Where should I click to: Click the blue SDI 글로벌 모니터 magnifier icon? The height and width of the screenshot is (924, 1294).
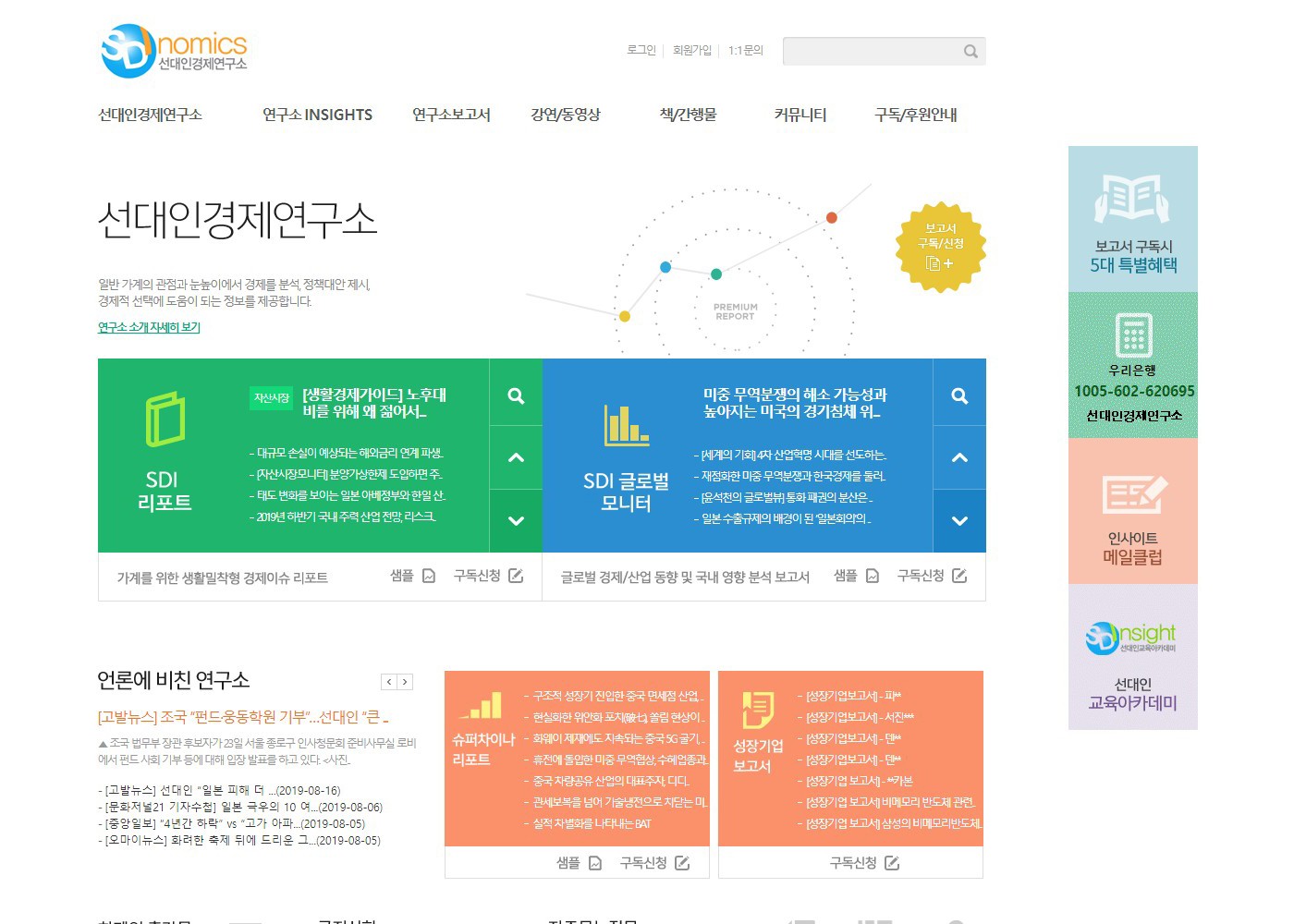click(959, 395)
